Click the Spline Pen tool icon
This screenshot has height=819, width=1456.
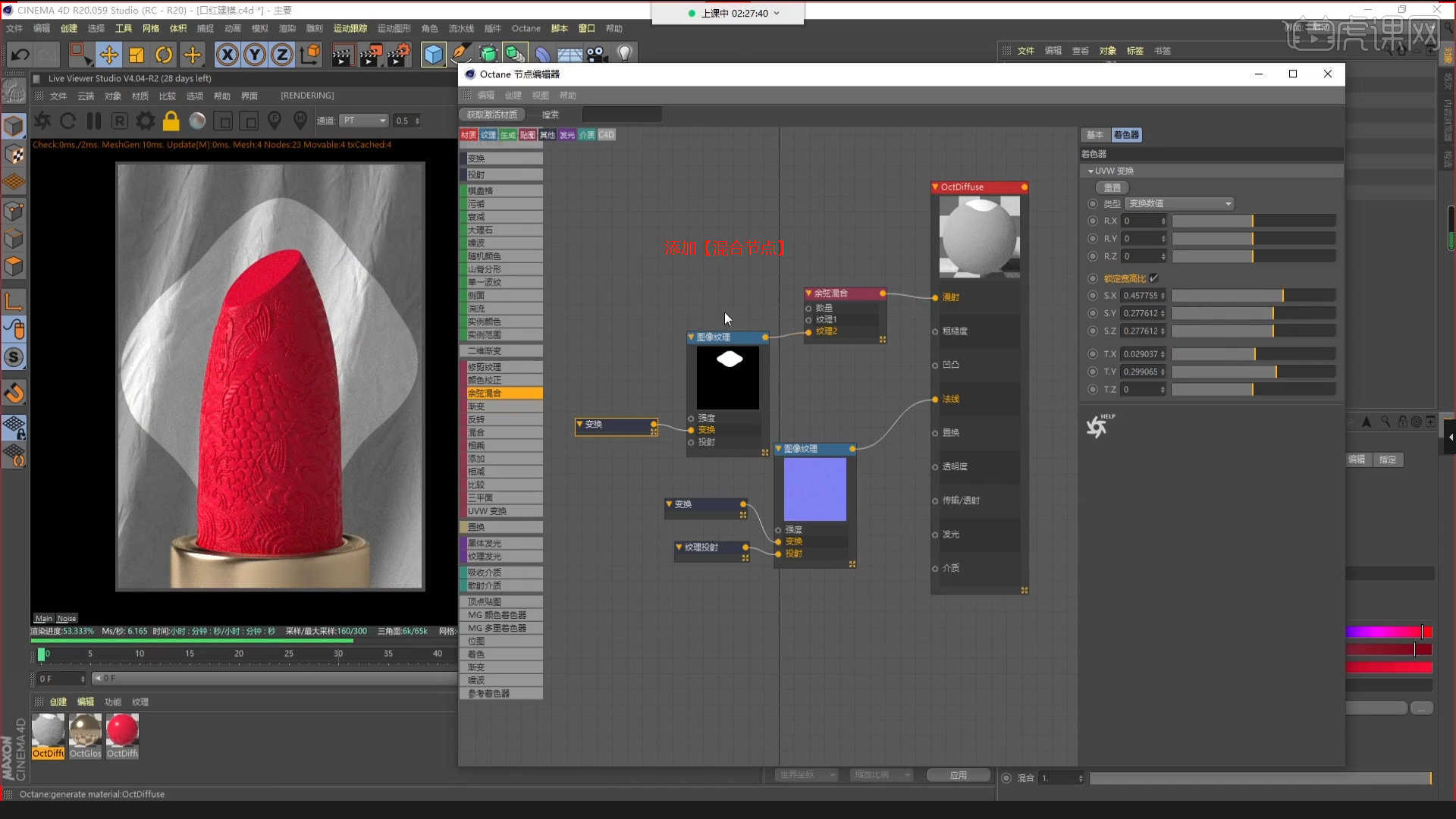460,55
